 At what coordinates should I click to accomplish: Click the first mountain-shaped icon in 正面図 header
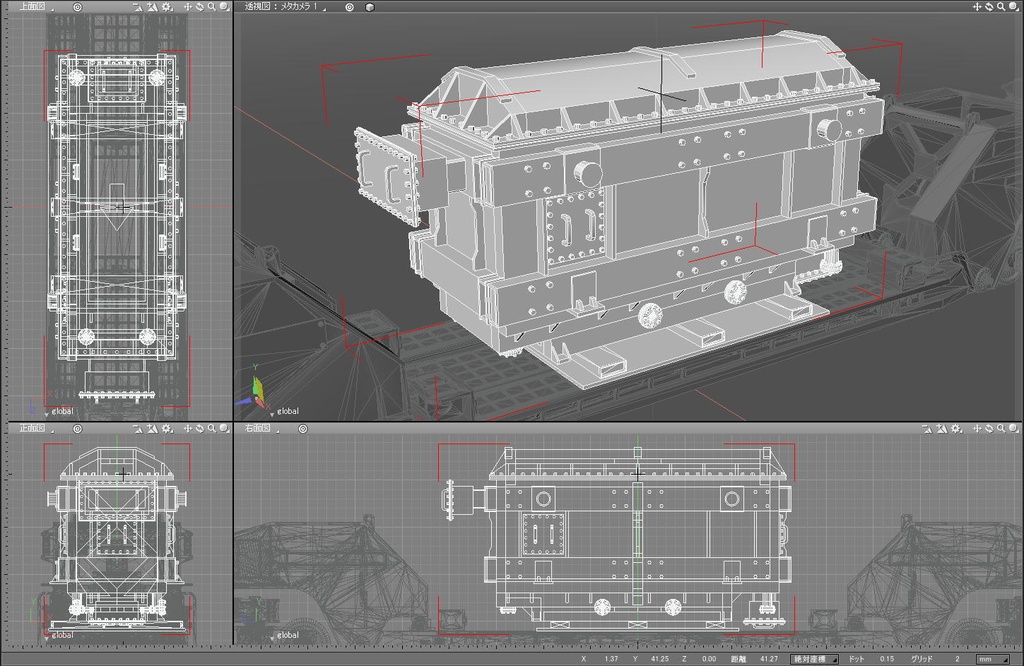coord(138,428)
